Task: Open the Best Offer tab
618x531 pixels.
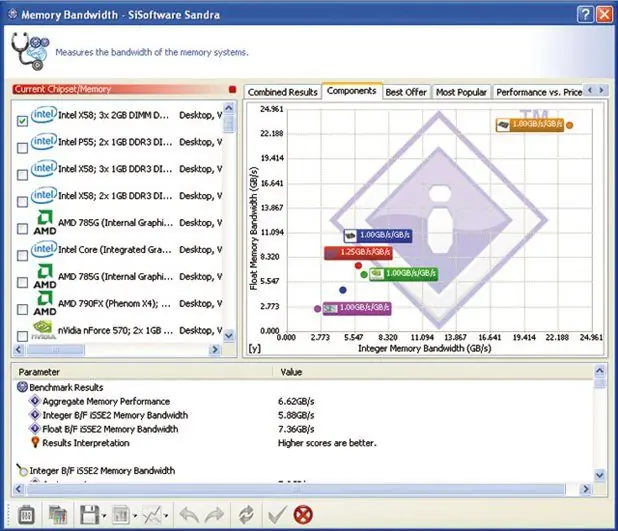Action: click(x=406, y=92)
